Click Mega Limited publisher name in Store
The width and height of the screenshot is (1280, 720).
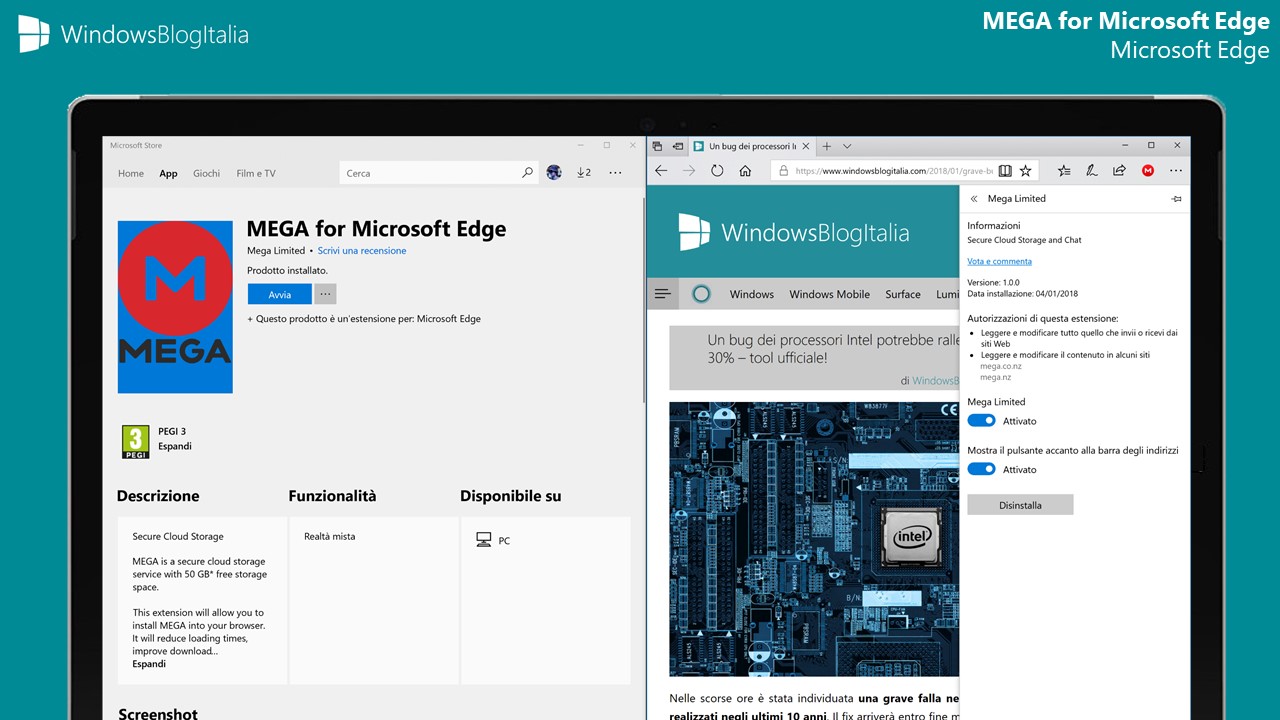pyautogui.click(x=276, y=251)
